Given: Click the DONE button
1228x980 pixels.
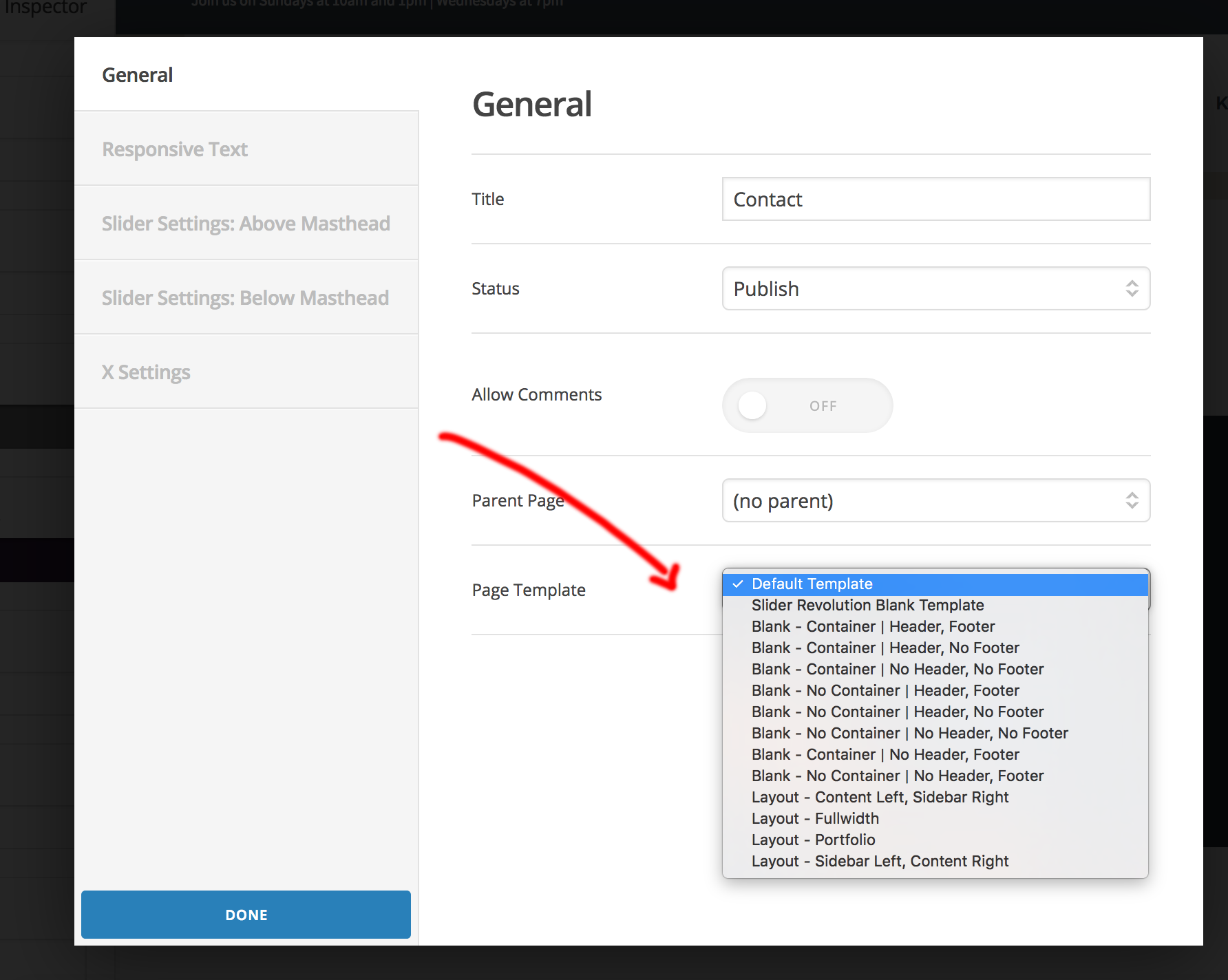Looking at the screenshot, I should tap(245, 915).
